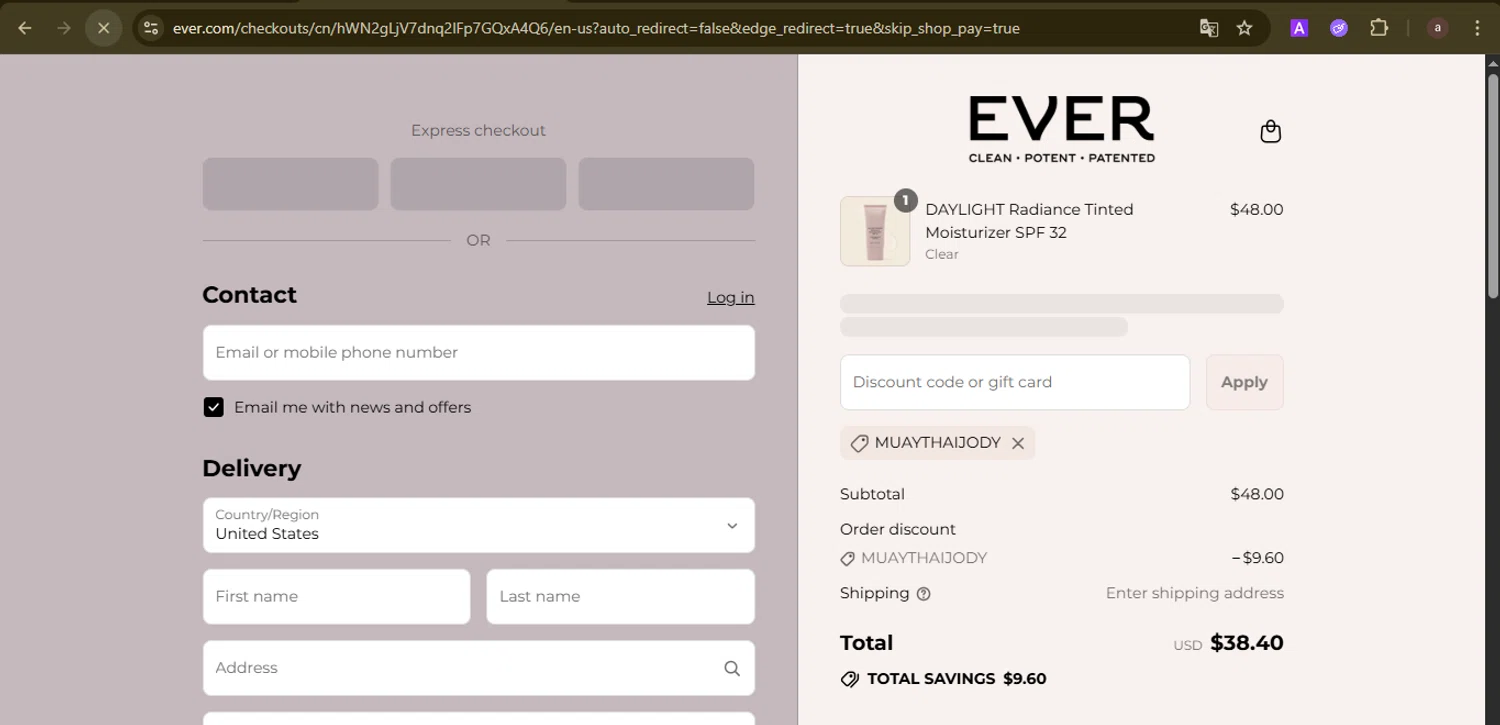The image size is (1500, 725).
Task: Click the Order discount label
Action: point(898,529)
